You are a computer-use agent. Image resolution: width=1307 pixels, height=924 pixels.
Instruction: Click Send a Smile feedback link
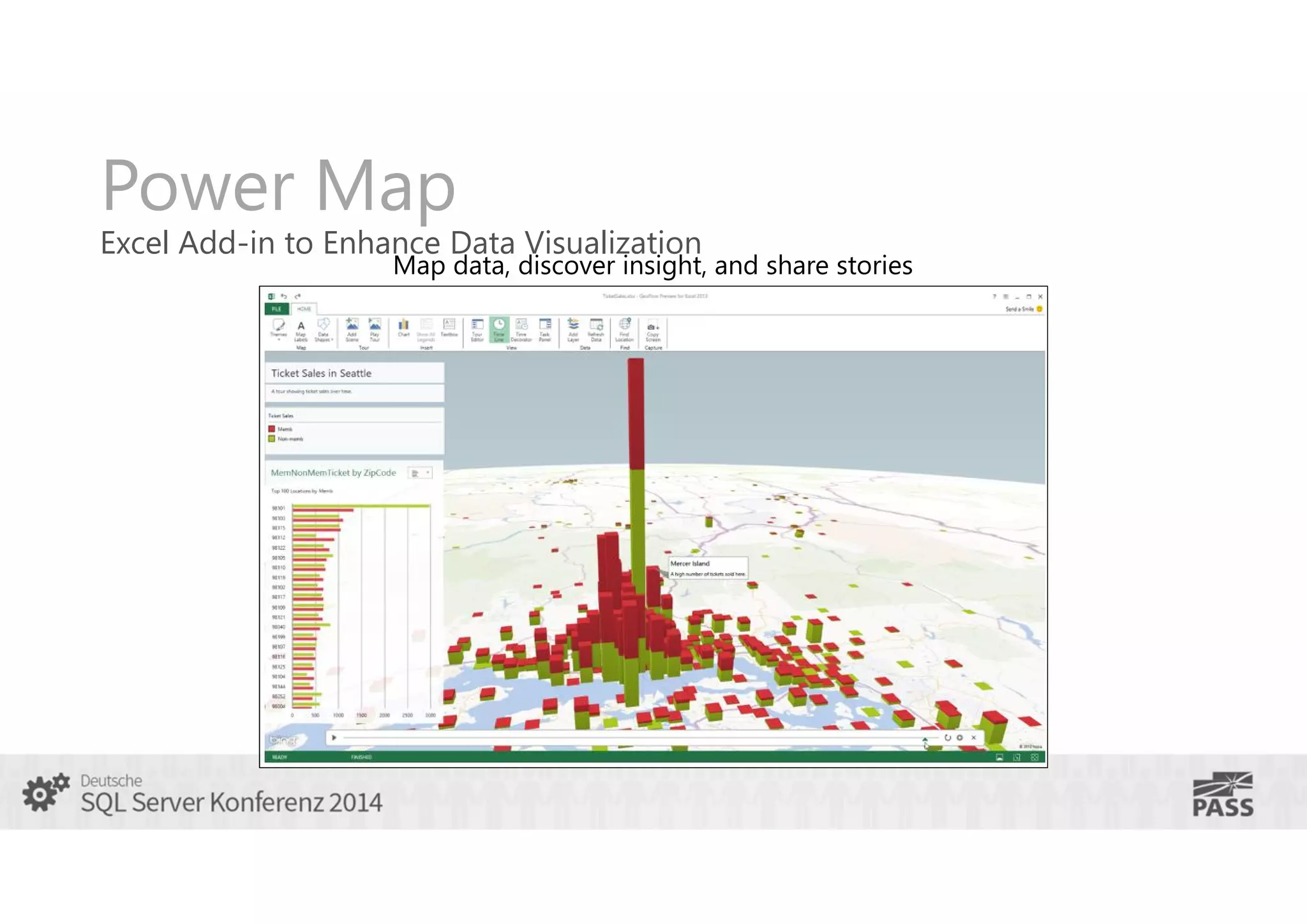(1024, 309)
